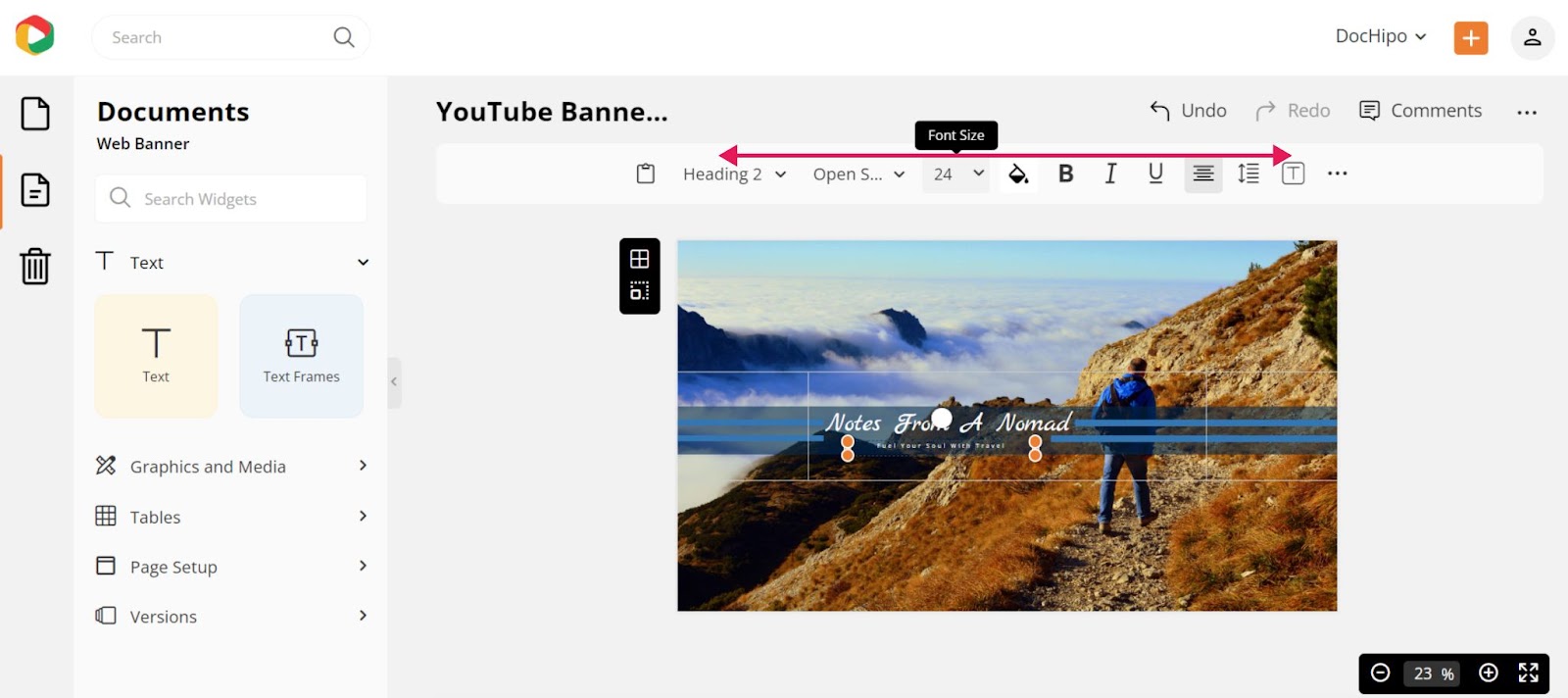Toggle underline formatting
This screenshot has width=1568, height=698.
[x=1155, y=174]
